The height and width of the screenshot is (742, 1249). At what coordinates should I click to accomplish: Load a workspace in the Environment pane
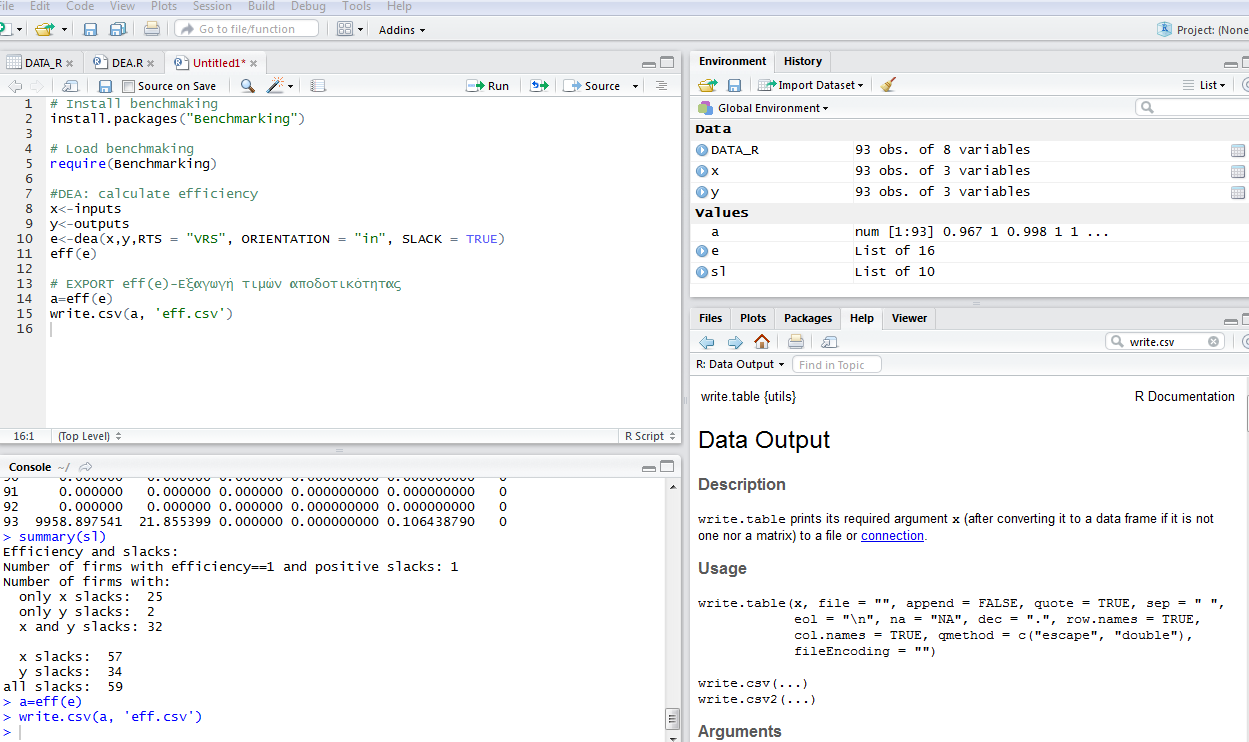click(x=708, y=85)
